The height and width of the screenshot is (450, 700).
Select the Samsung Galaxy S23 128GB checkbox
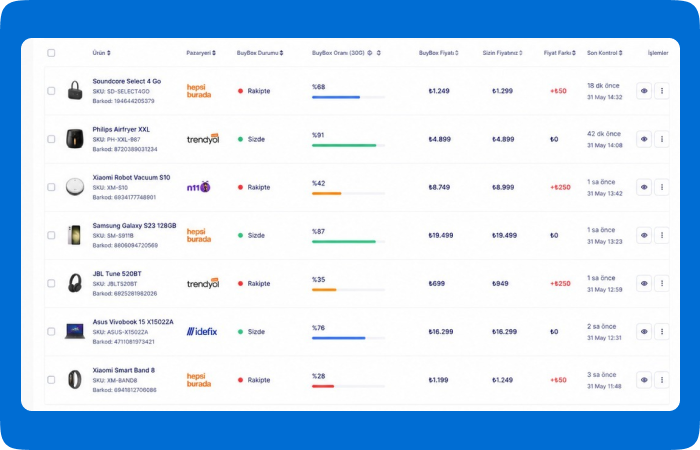pyautogui.click(x=51, y=235)
